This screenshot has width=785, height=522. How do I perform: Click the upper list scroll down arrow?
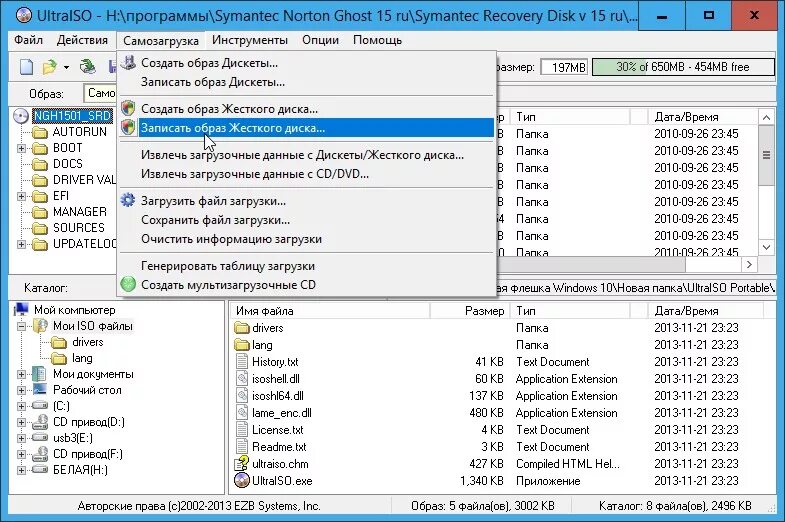tap(766, 247)
